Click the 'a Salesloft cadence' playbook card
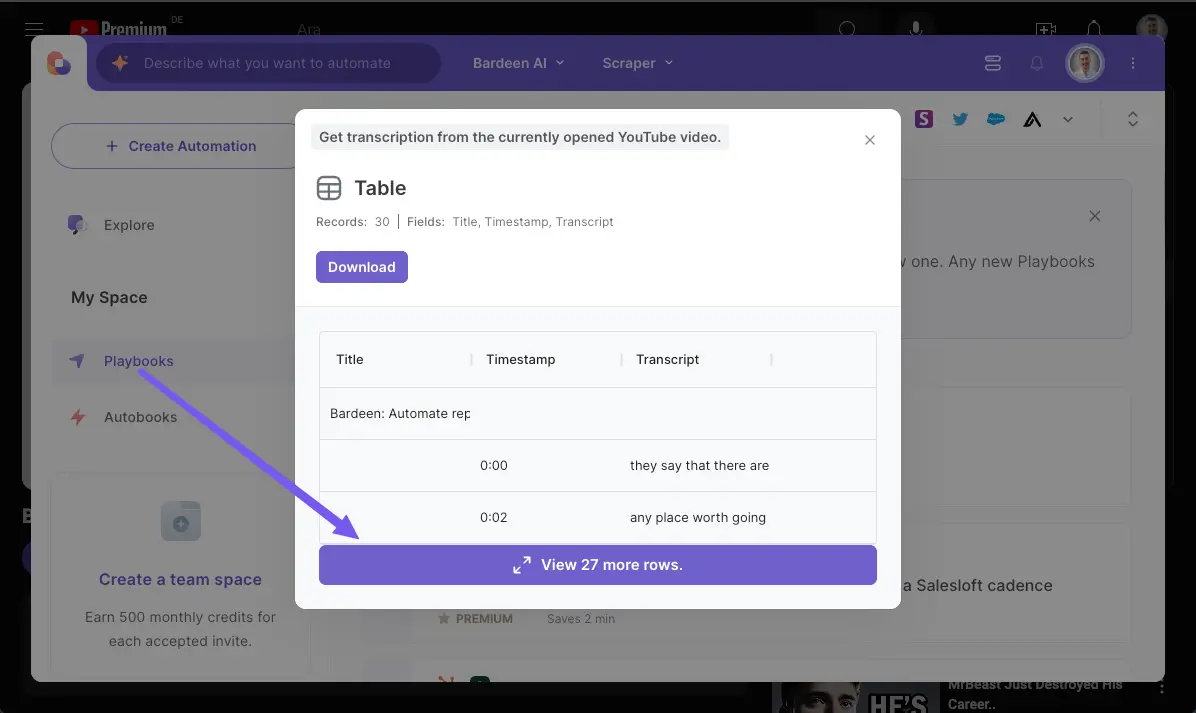Viewport: 1196px width, 713px height. click(x=977, y=586)
